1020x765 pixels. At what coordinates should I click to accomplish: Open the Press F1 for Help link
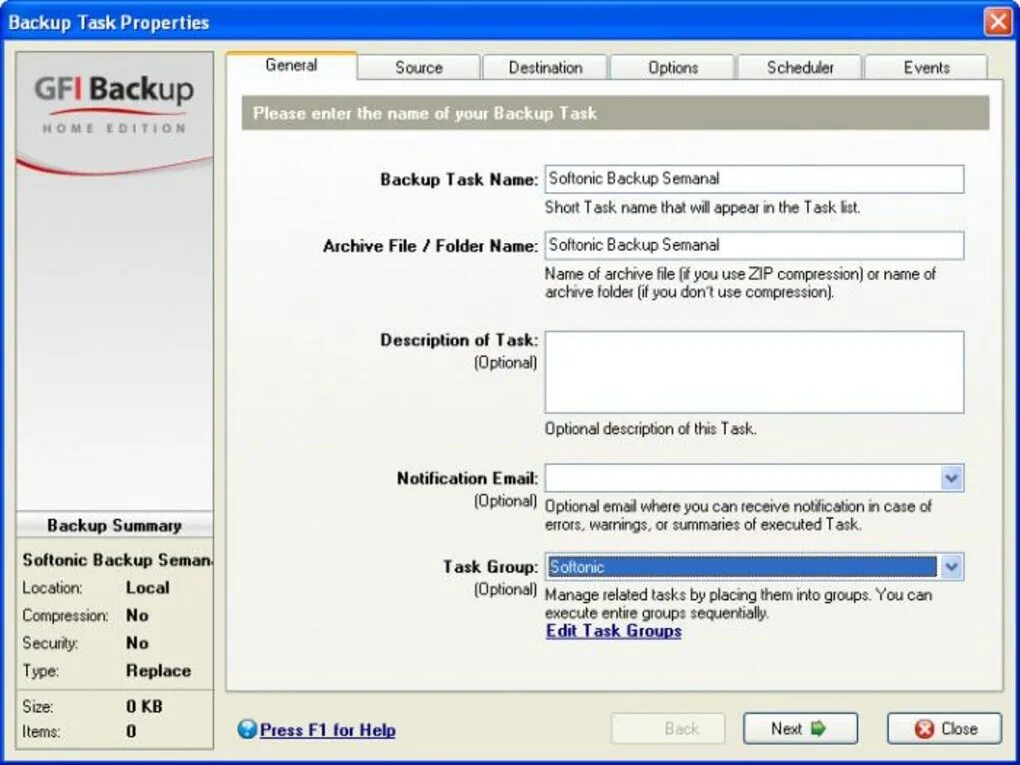click(327, 730)
